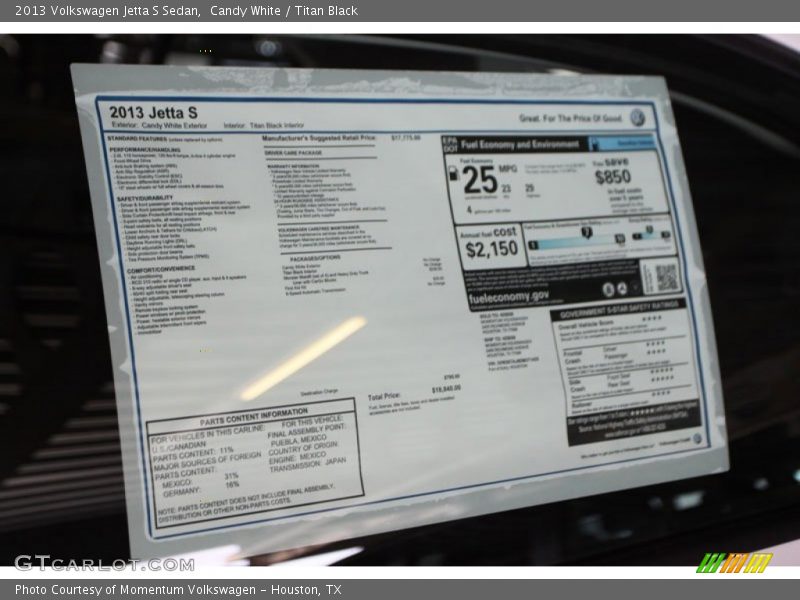The image size is (800, 600).
Task: Open the fueleconomy.gov link
Action: click(x=510, y=296)
